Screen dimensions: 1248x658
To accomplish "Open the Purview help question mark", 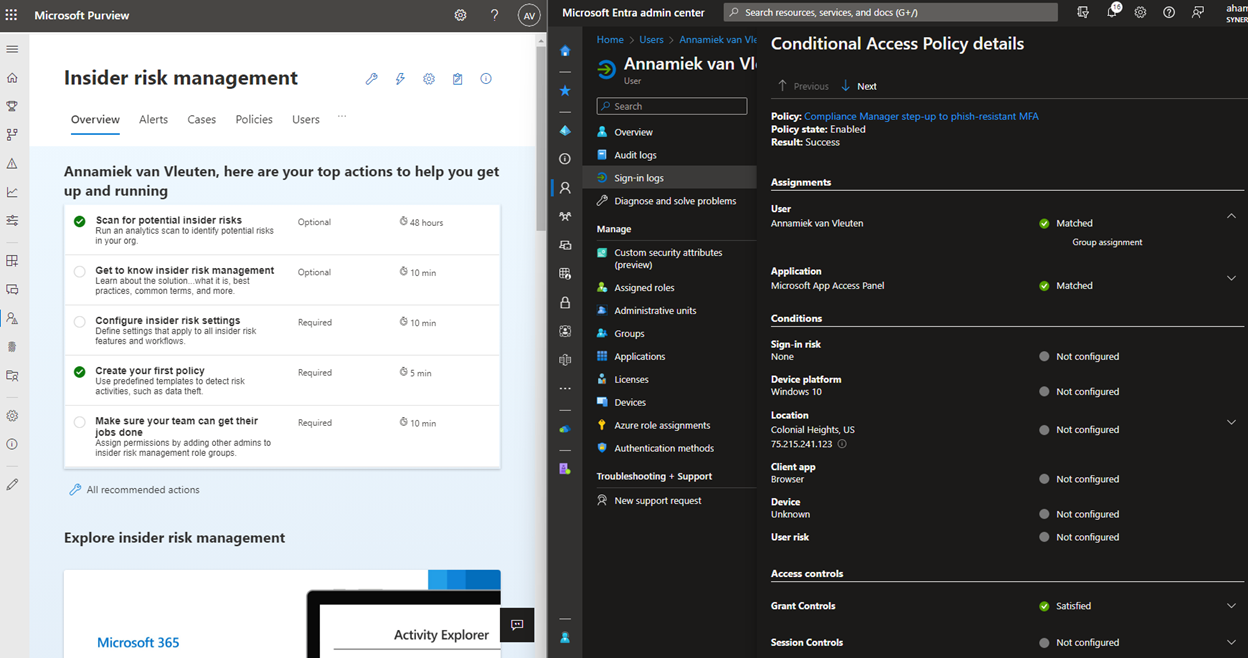I will [494, 15].
